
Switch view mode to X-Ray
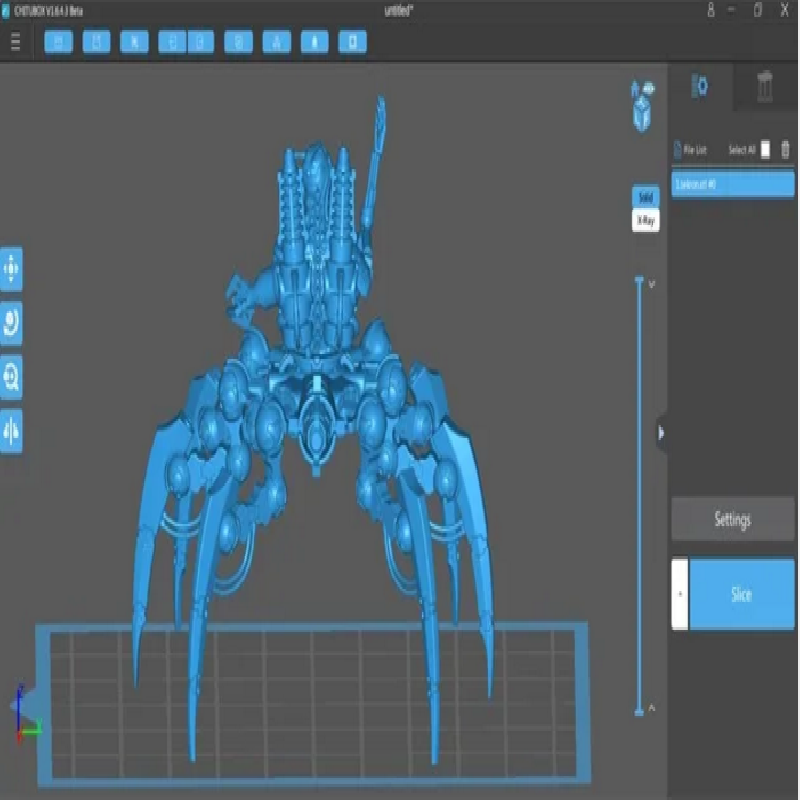[x=645, y=221]
